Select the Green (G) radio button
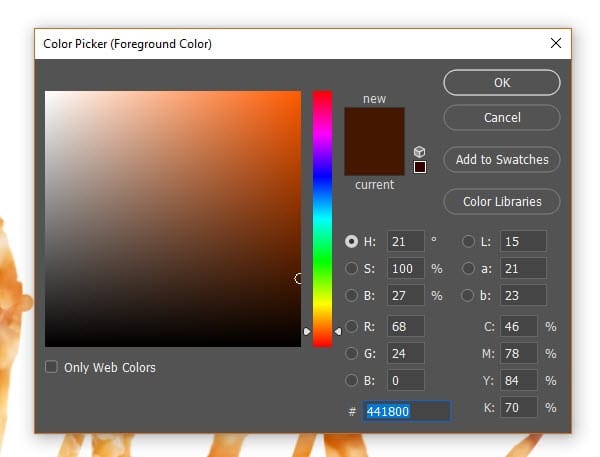This screenshot has height=457, width=600. (351, 353)
